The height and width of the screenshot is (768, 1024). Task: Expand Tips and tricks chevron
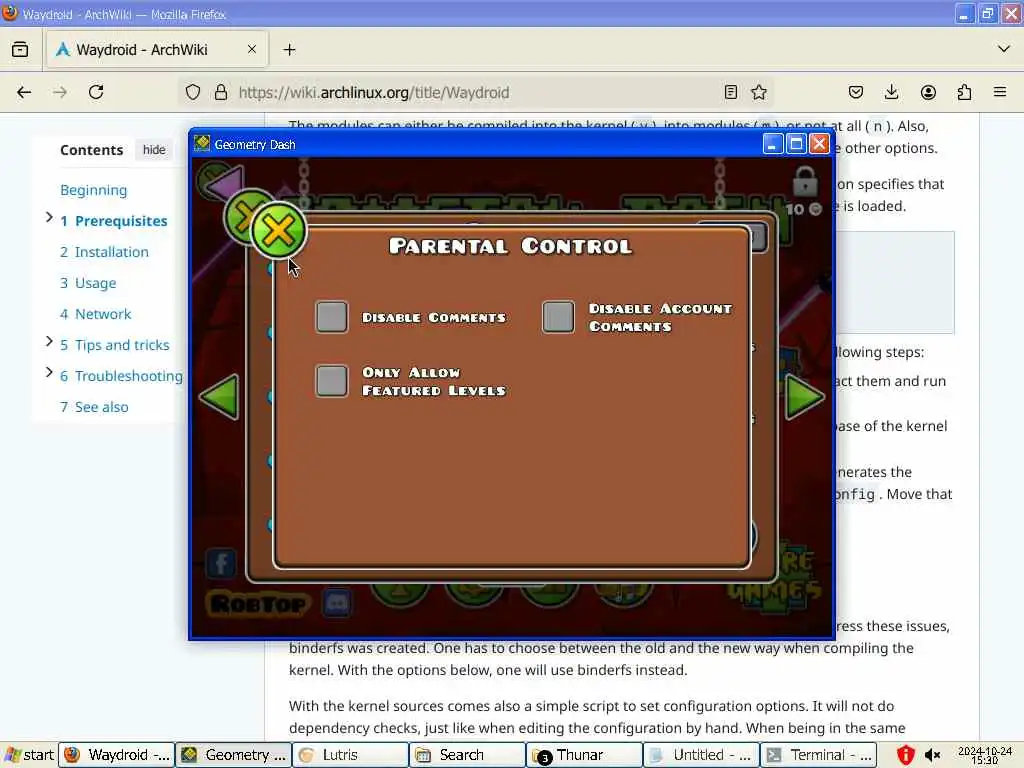click(49, 342)
